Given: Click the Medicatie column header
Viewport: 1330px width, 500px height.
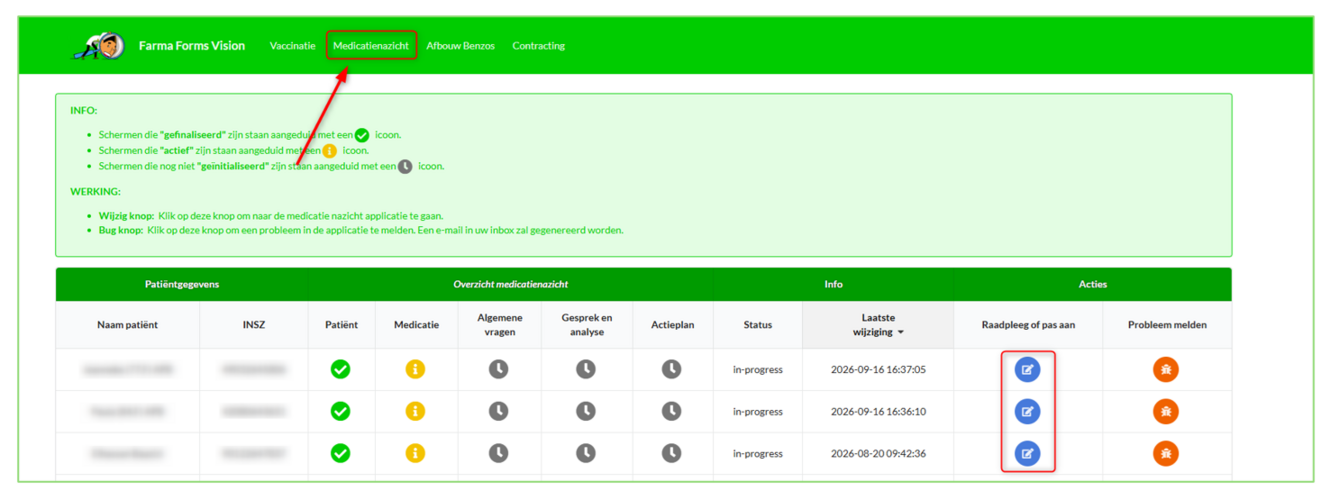Looking at the screenshot, I should (416, 325).
